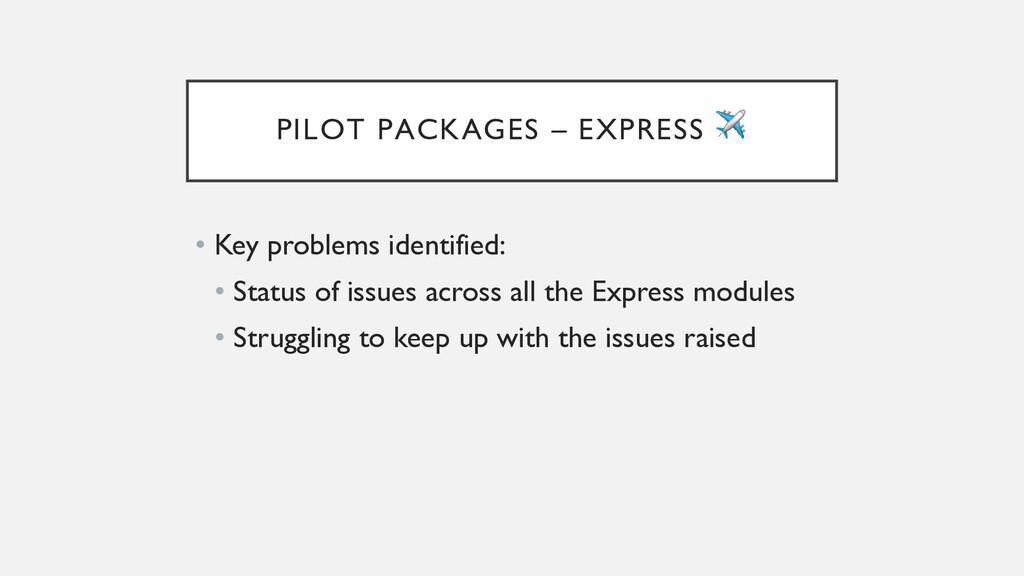The image size is (1024, 576).
Task: Click the dash between PACKAGES and EXPRESS
Action: (x=559, y=130)
